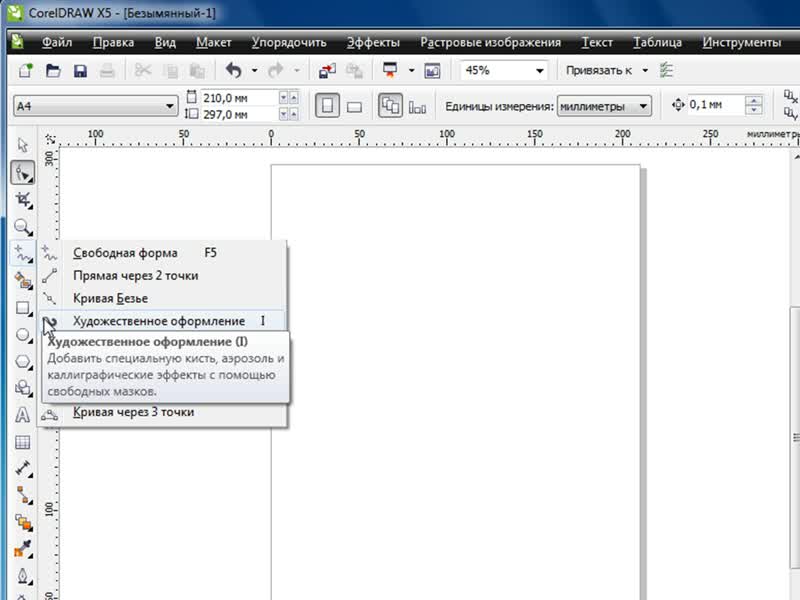Screen dimensions: 800x600
Task: Click the Import icon
Action: pos(327,70)
